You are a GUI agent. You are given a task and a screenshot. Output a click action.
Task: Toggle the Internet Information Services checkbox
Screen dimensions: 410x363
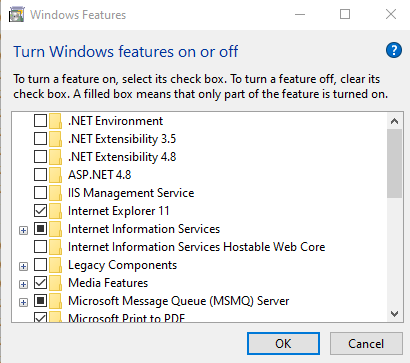40,228
